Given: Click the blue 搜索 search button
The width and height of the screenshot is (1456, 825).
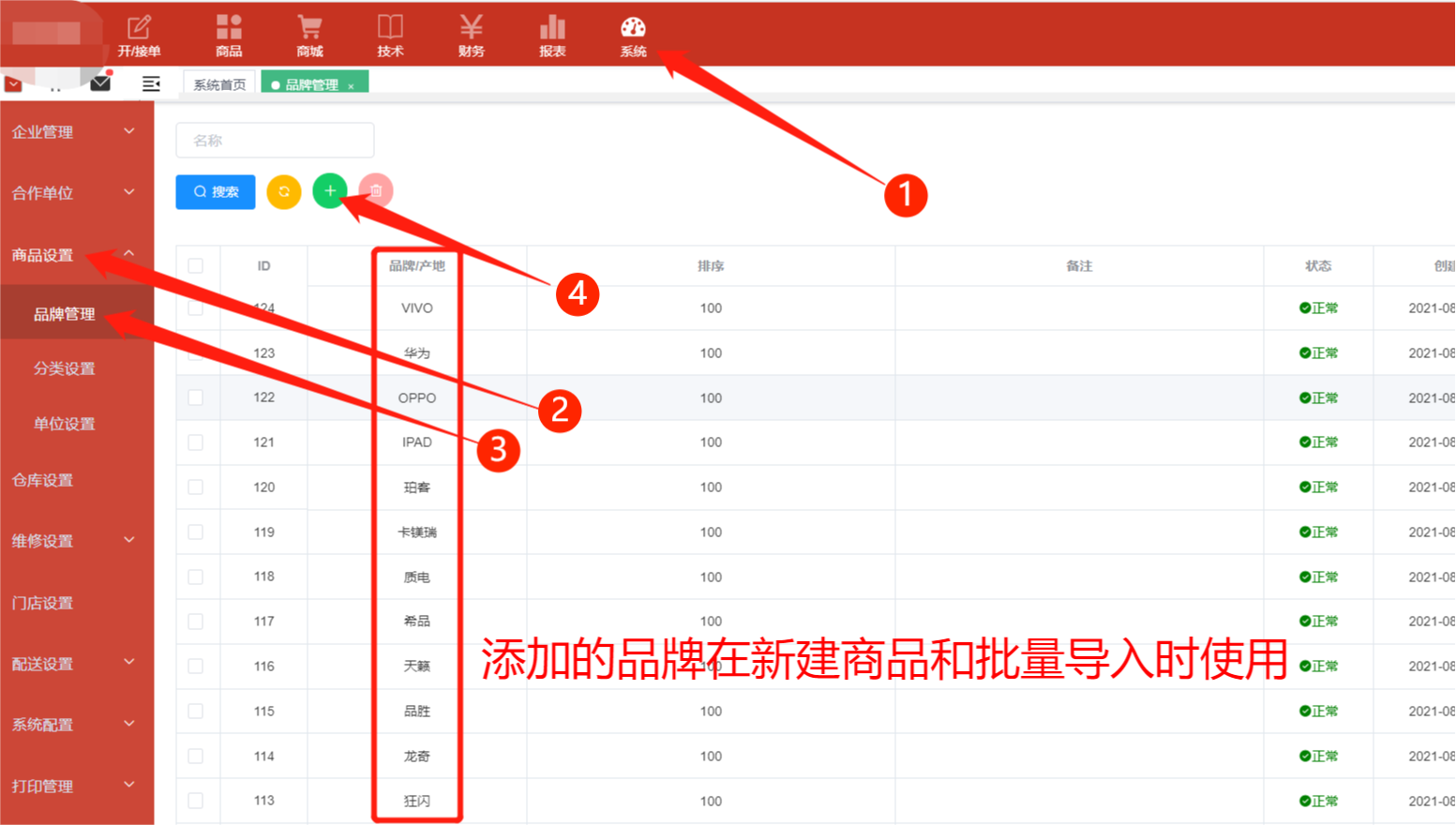Looking at the screenshot, I should (216, 191).
